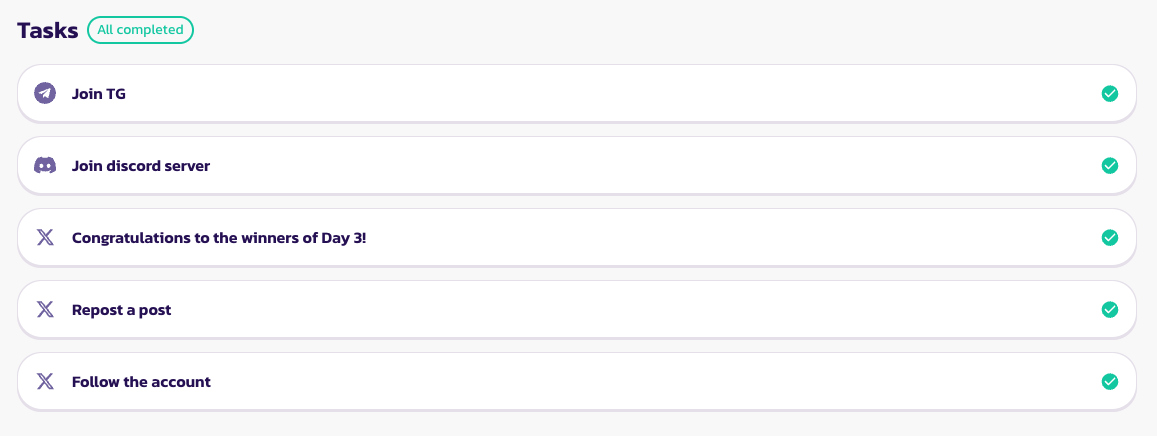Click the Discord icon in the tasks list
Screen dimensions: 1157x436
click(x=44, y=166)
